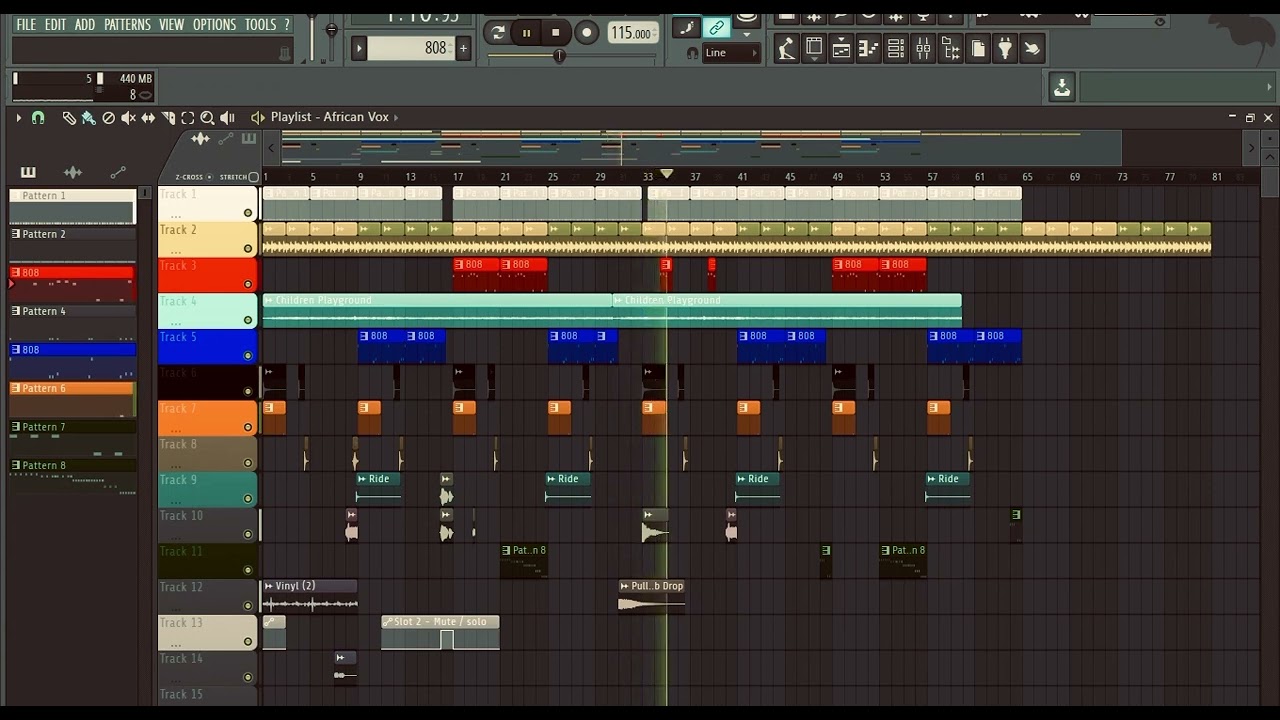
Task: Activate the Playback speaker tool
Action: (227, 118)
